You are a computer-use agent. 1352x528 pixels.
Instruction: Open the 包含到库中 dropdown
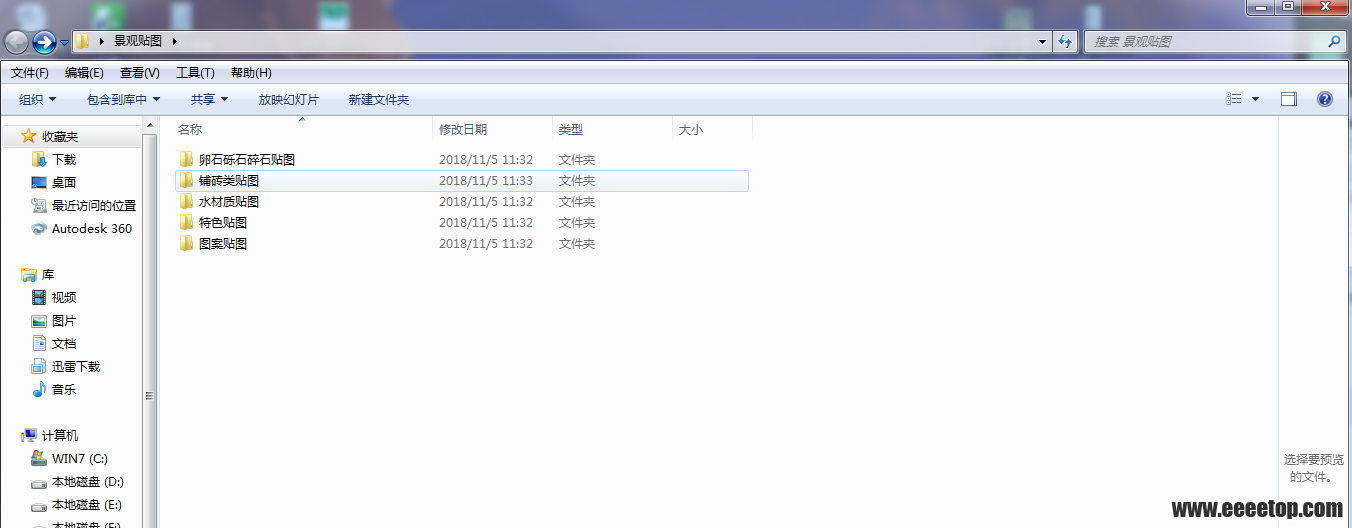(x=124, y=99)
